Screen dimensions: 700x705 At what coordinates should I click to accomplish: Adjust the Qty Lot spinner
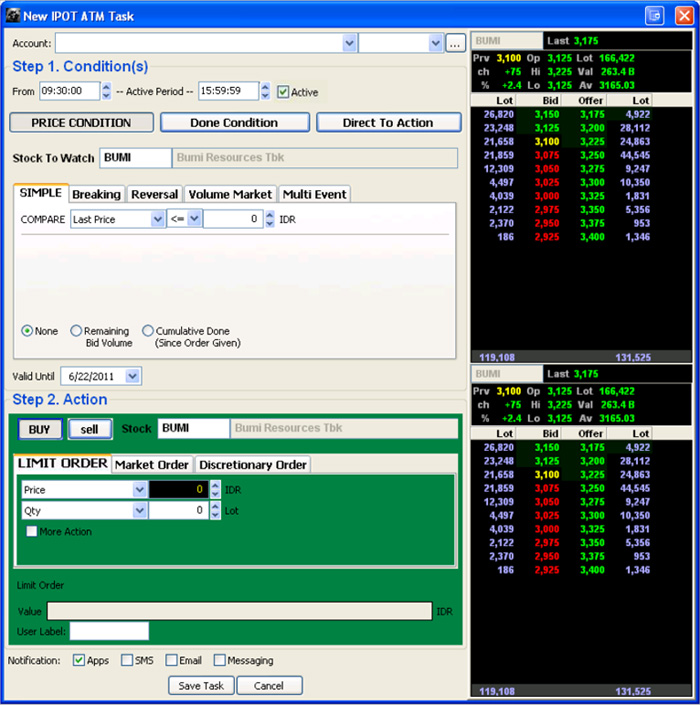[215, 510]
